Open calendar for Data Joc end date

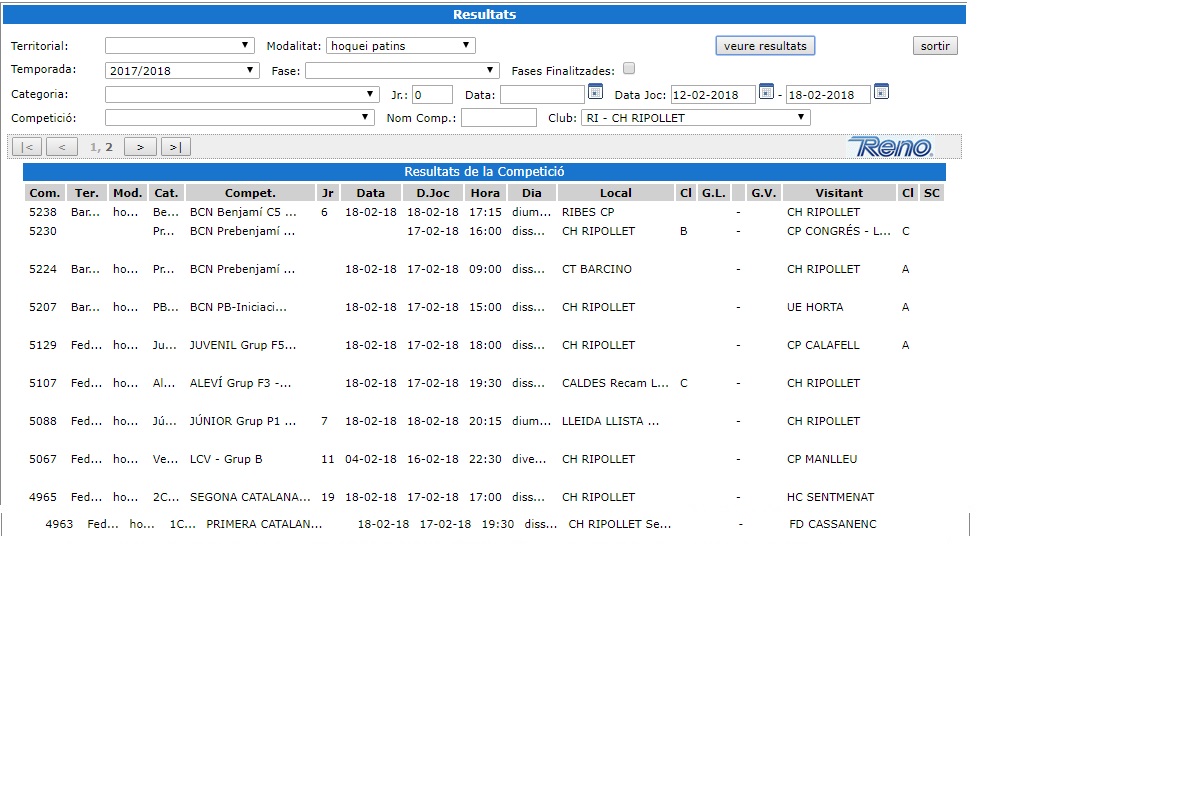coord(881,92)
